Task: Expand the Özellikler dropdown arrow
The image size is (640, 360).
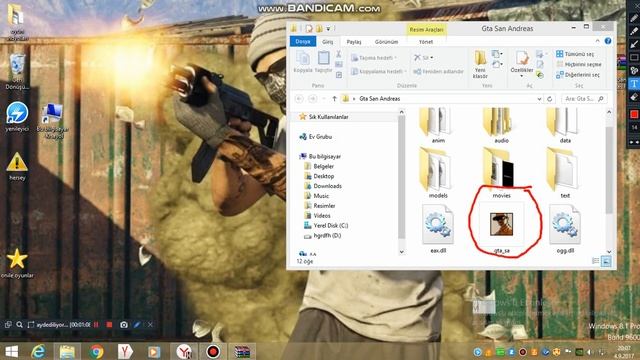Action: click(x=522, y=76)
